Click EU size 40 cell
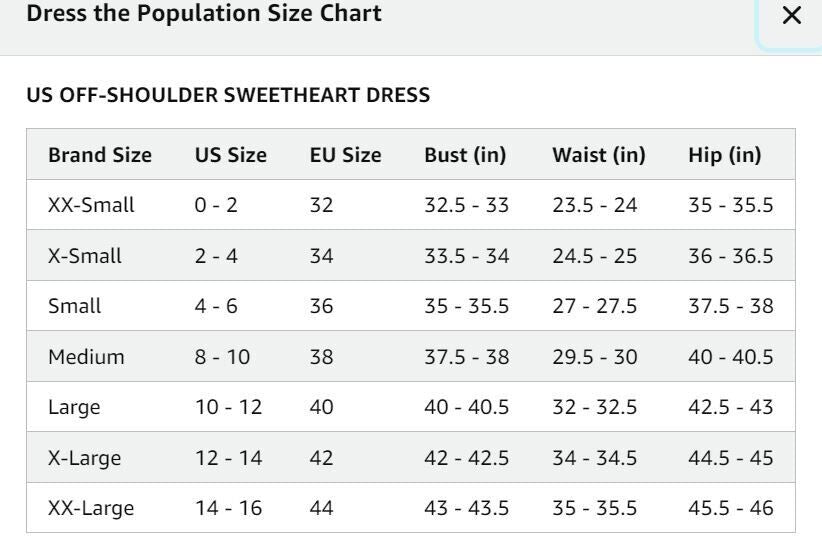The image size is (822, 553). point(321,407)
